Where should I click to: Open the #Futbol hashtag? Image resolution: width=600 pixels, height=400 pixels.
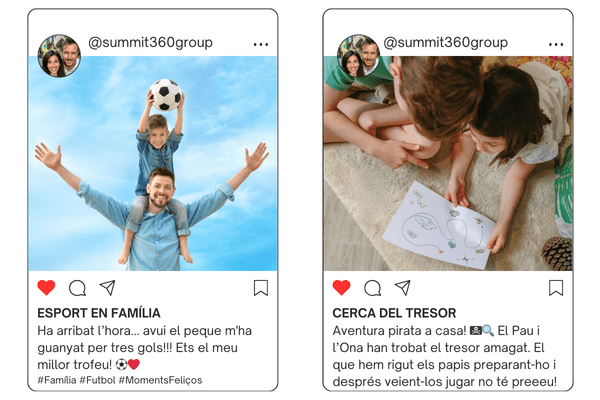point(97,380)
